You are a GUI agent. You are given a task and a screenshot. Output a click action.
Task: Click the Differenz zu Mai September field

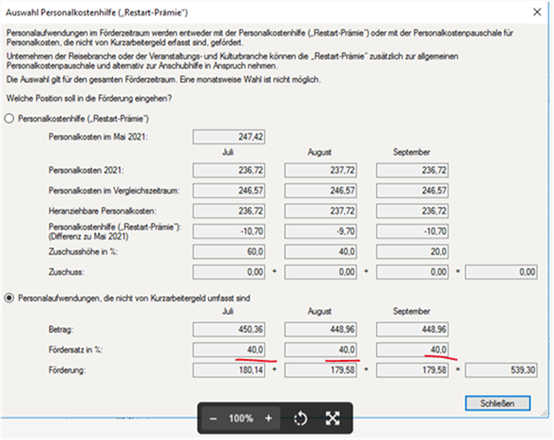click(x=412, y=231)
